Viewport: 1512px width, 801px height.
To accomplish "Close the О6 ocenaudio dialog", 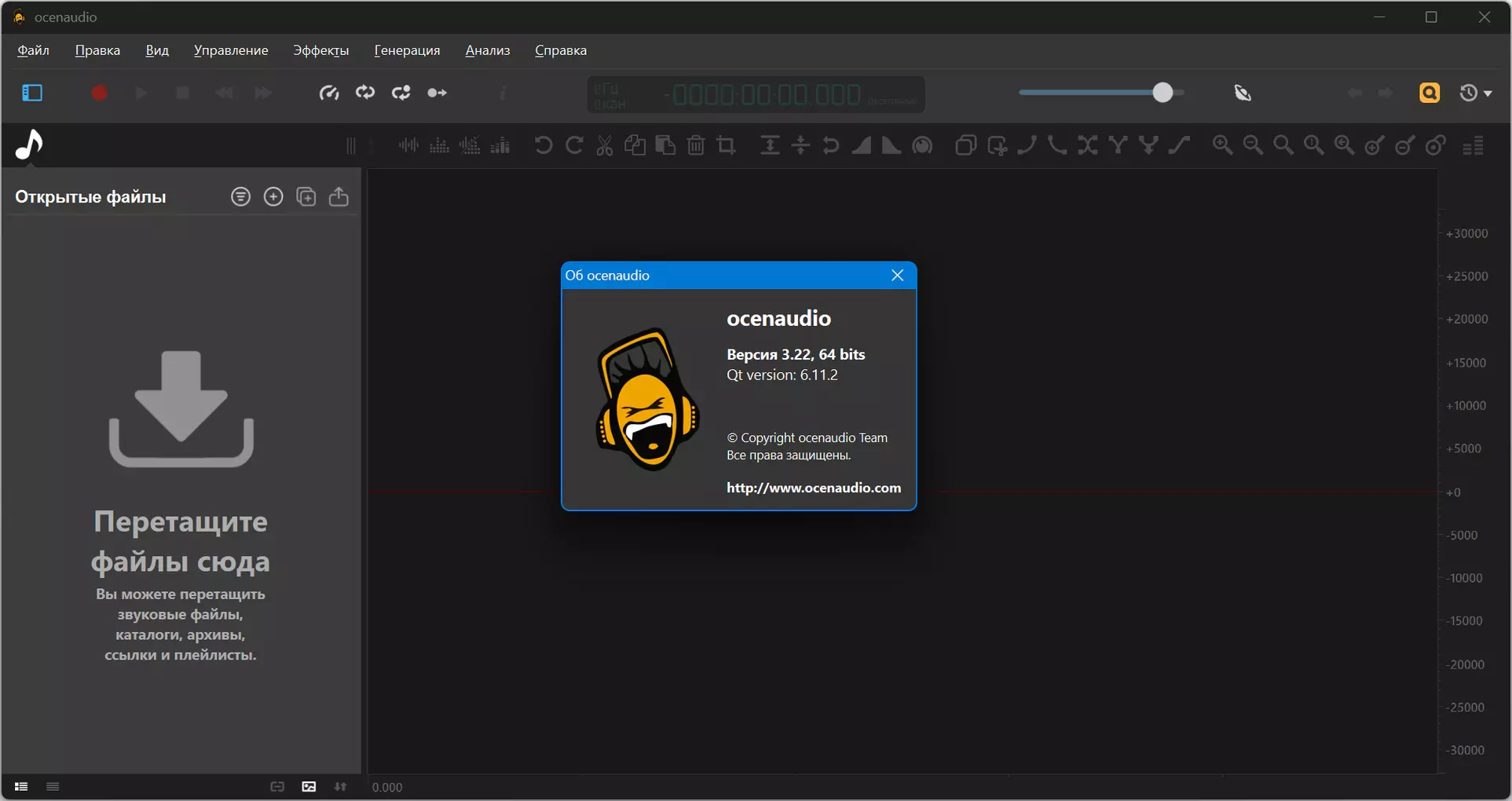I will click(898, 276).
